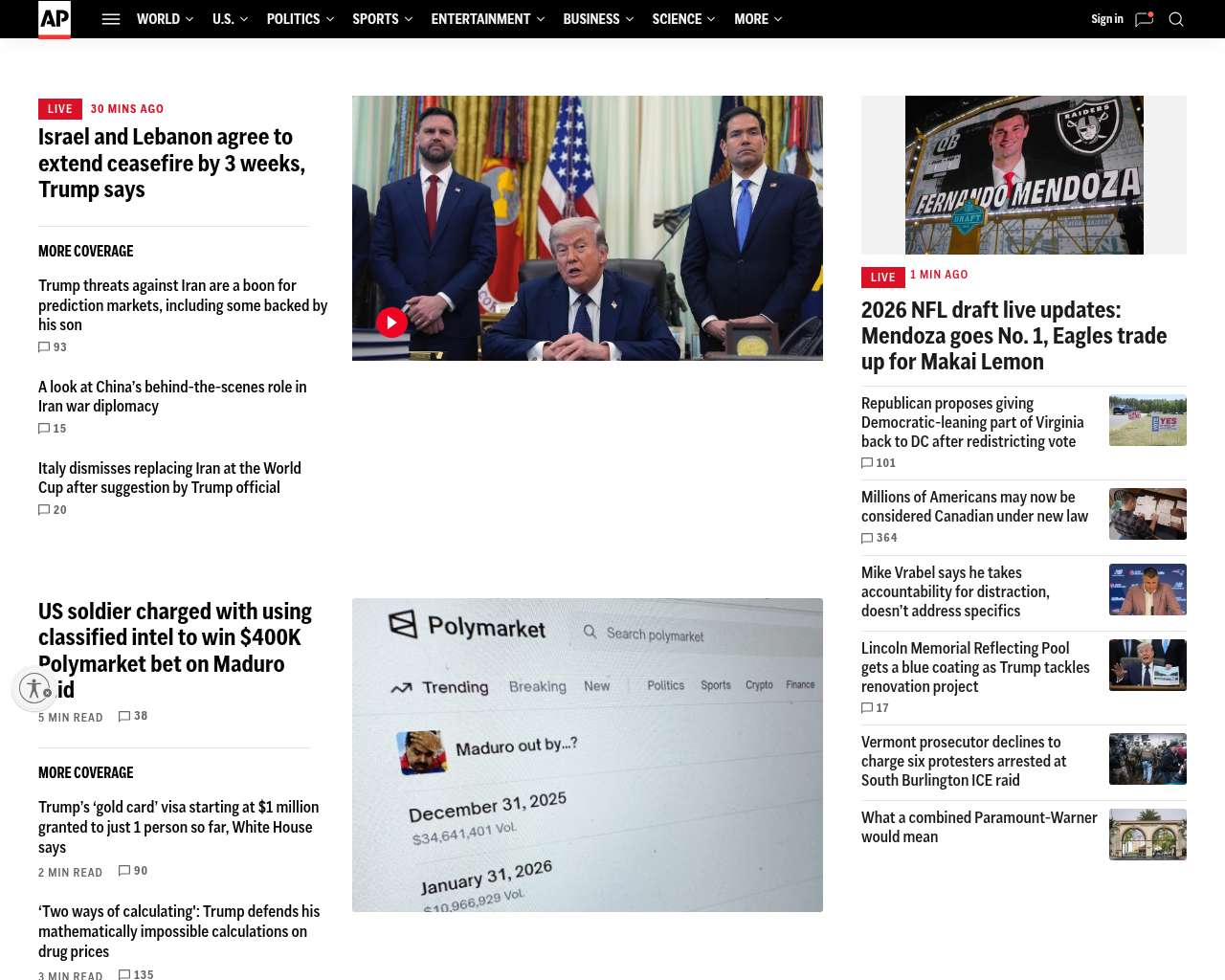Open the notifications chat icon
The width and height of the screenshot is (1225, 980).
[x=1145, y=19]
